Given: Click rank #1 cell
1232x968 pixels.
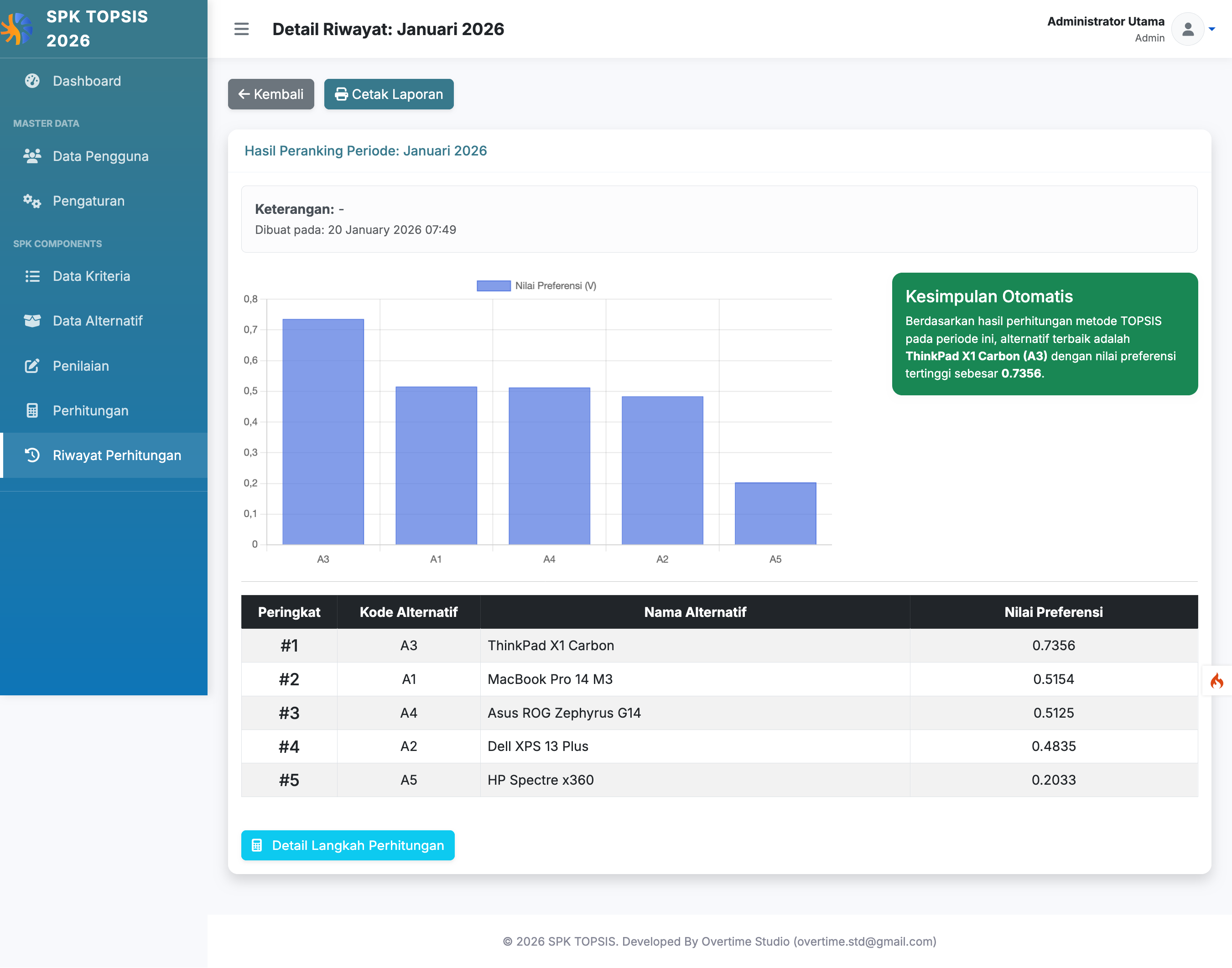Looking at the screenshot, I should [289, 646].
